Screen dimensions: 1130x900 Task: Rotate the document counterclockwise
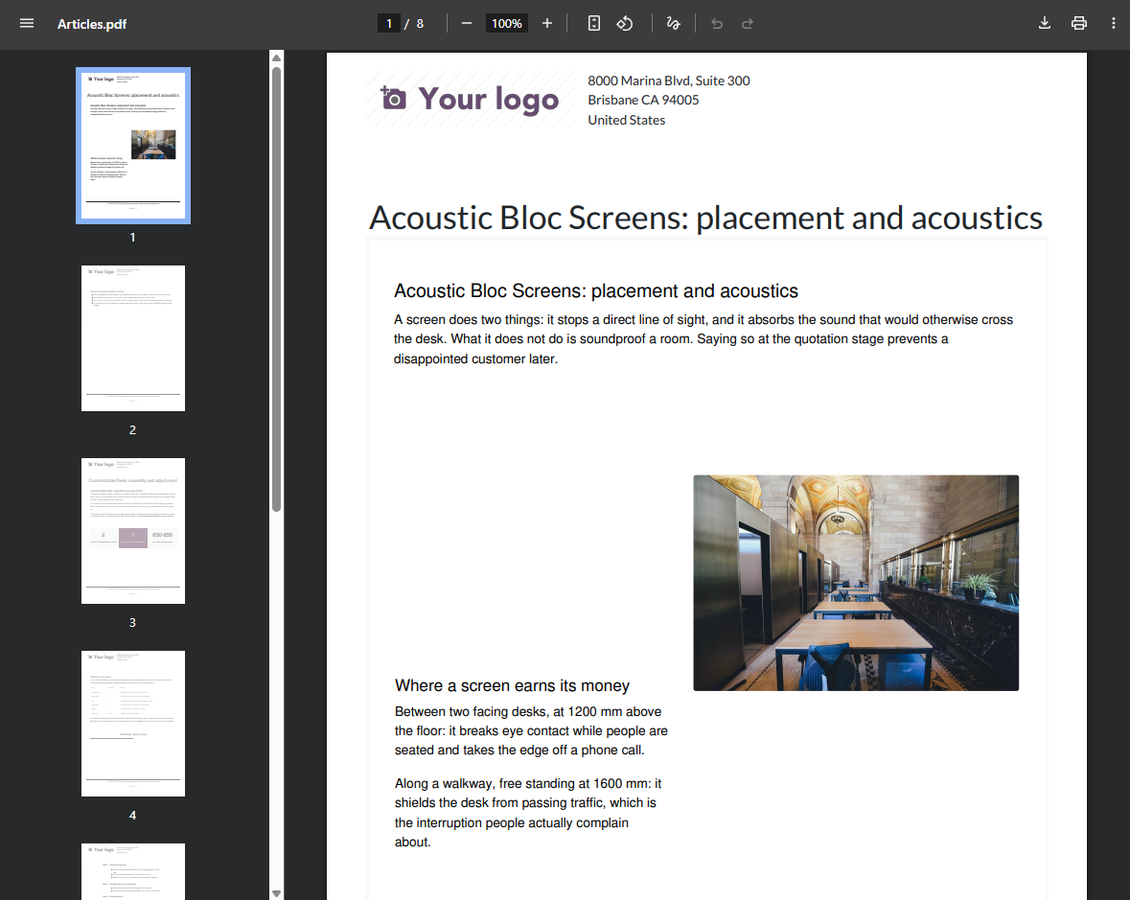625,24
